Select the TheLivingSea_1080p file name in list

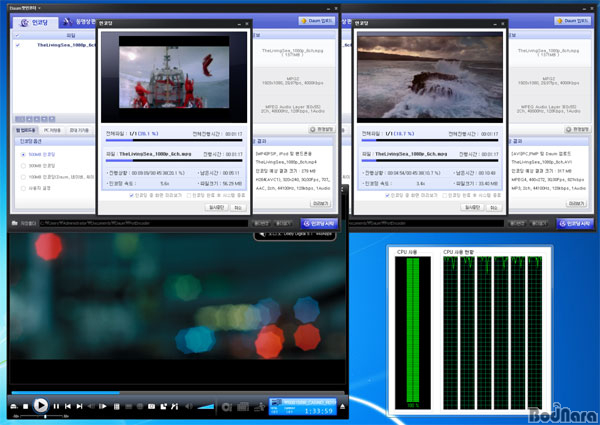[66, 45]
